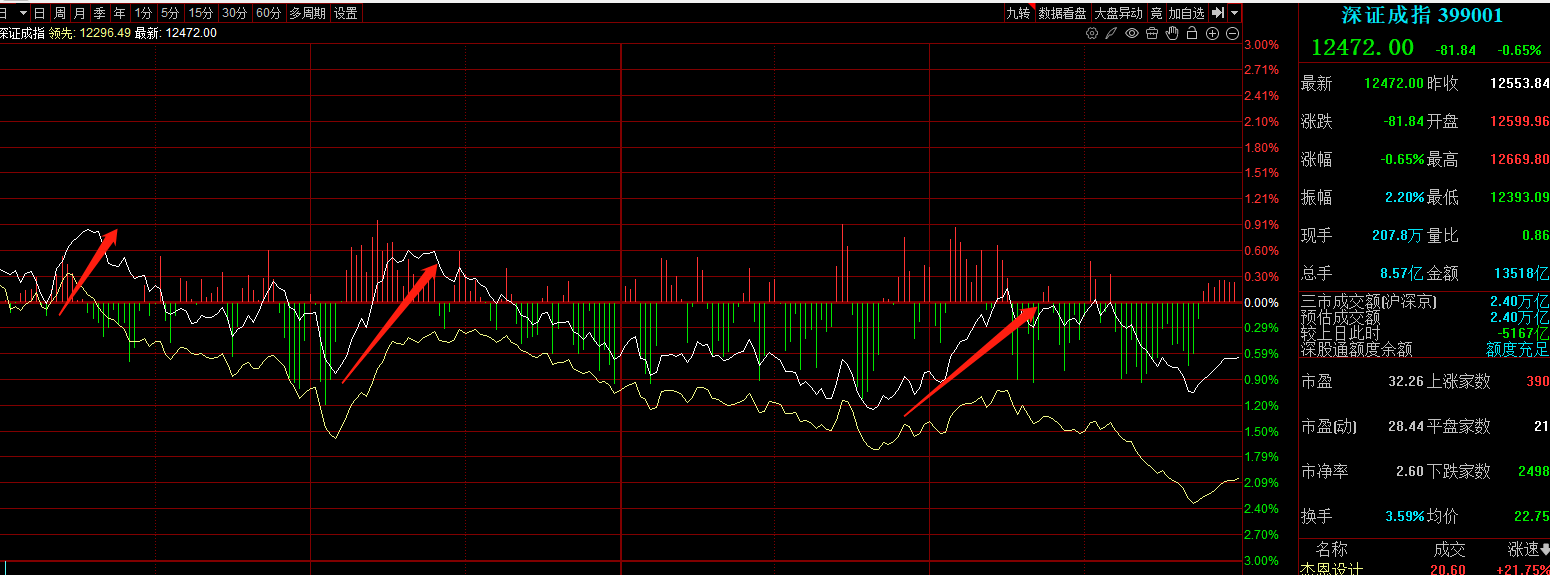
Task: Select the 5分 period tab
Action: click(x=171, y=13)
